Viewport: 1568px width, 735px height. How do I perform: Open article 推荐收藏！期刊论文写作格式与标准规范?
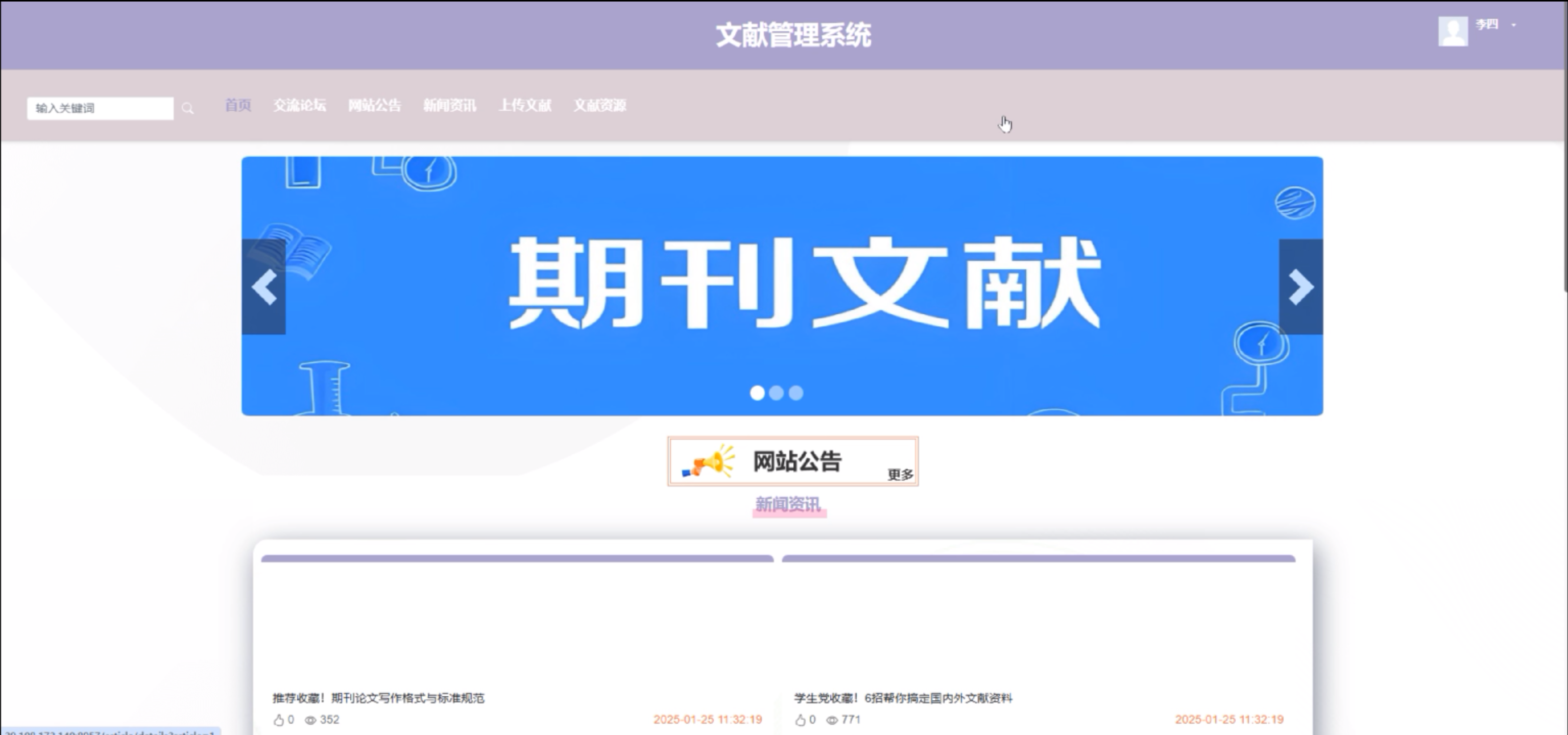[378, 698]
